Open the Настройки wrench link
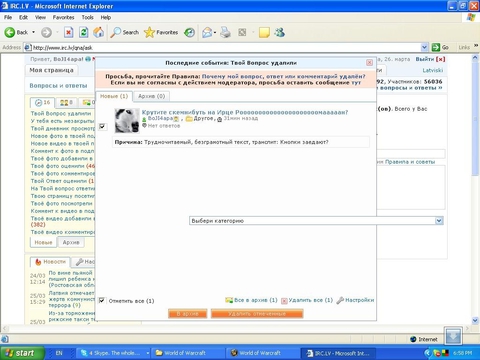This screenshot has height=360, width=480. click(355, 300)
